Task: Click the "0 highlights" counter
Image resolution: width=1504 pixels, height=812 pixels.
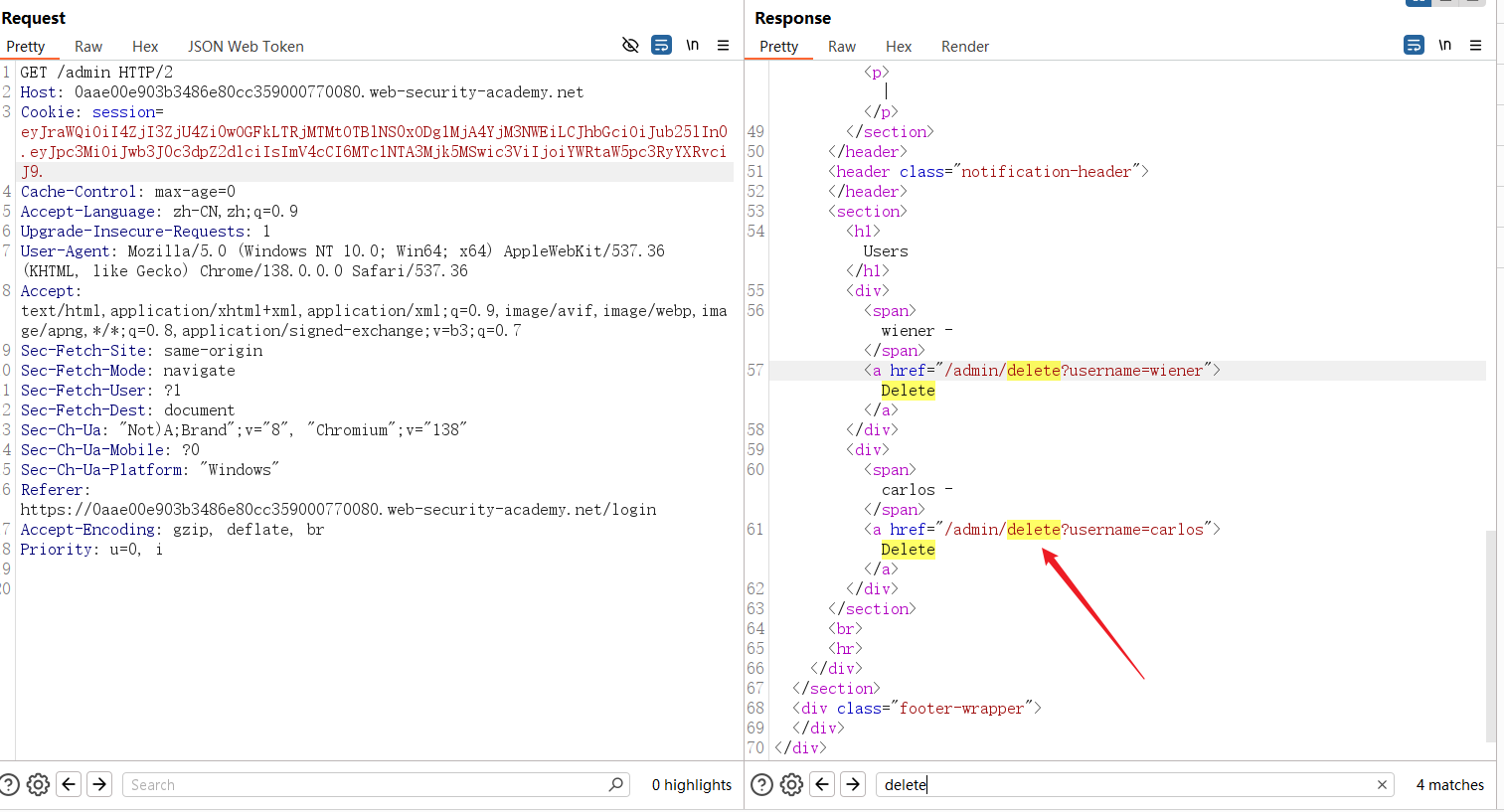Action: (x=692, y=785)
